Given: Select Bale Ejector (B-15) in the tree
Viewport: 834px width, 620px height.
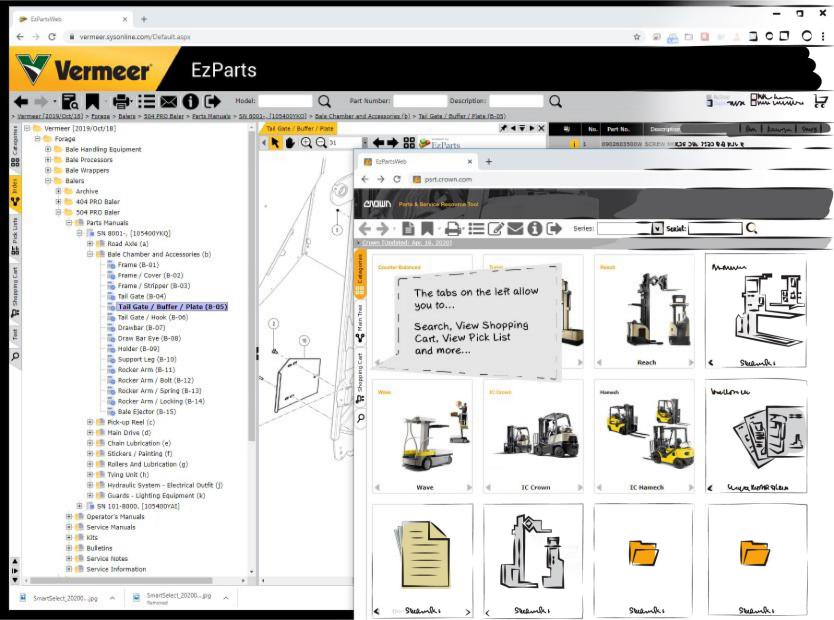Looking at the screenshot, I should click(147, 412).
